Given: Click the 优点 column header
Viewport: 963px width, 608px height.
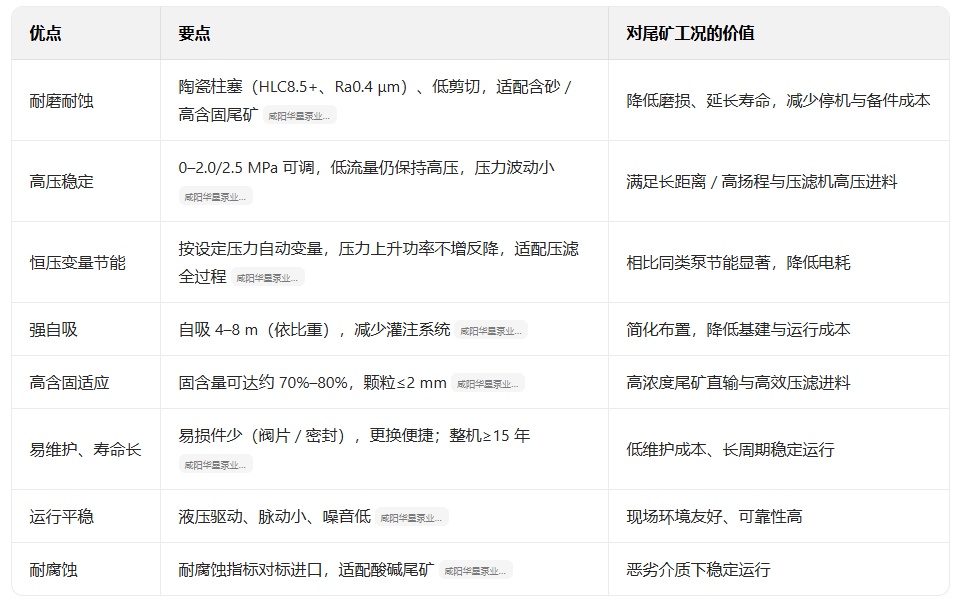Looking at the screenshot, I should [45, 33].
